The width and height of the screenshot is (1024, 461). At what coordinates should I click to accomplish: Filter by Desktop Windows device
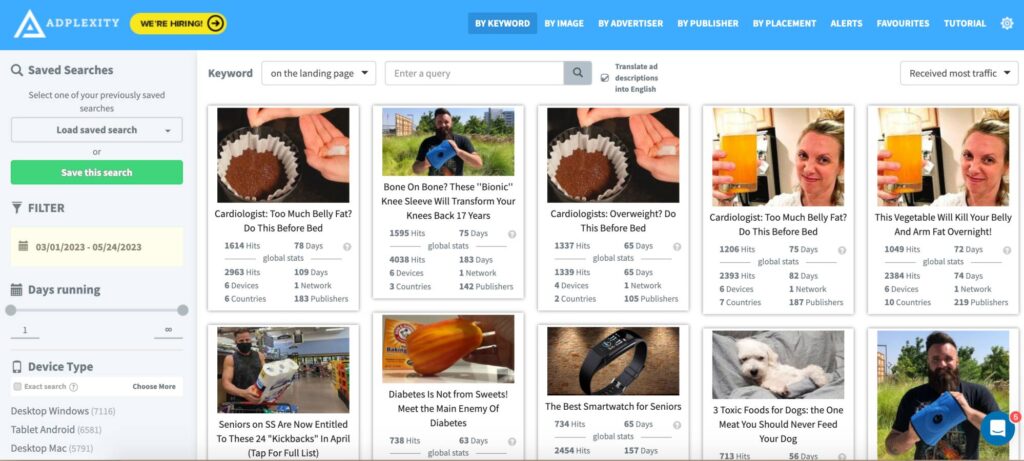pos(63,411)
